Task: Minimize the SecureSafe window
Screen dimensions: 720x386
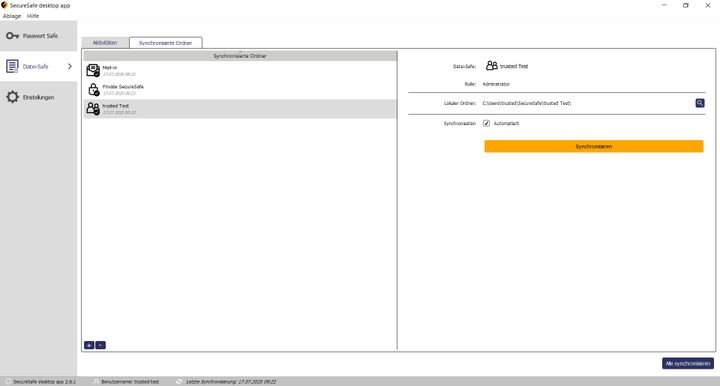Action: tap(664, 6)
